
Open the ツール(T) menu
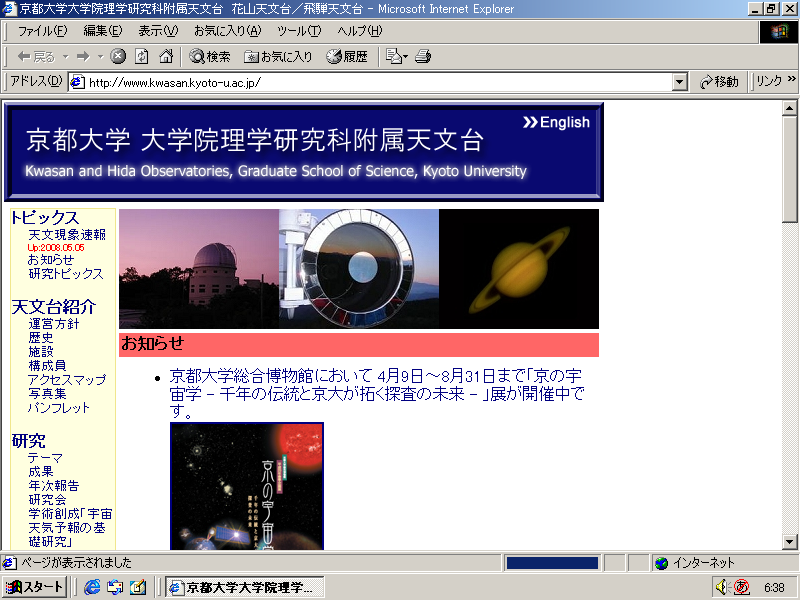tap(299, 31)
